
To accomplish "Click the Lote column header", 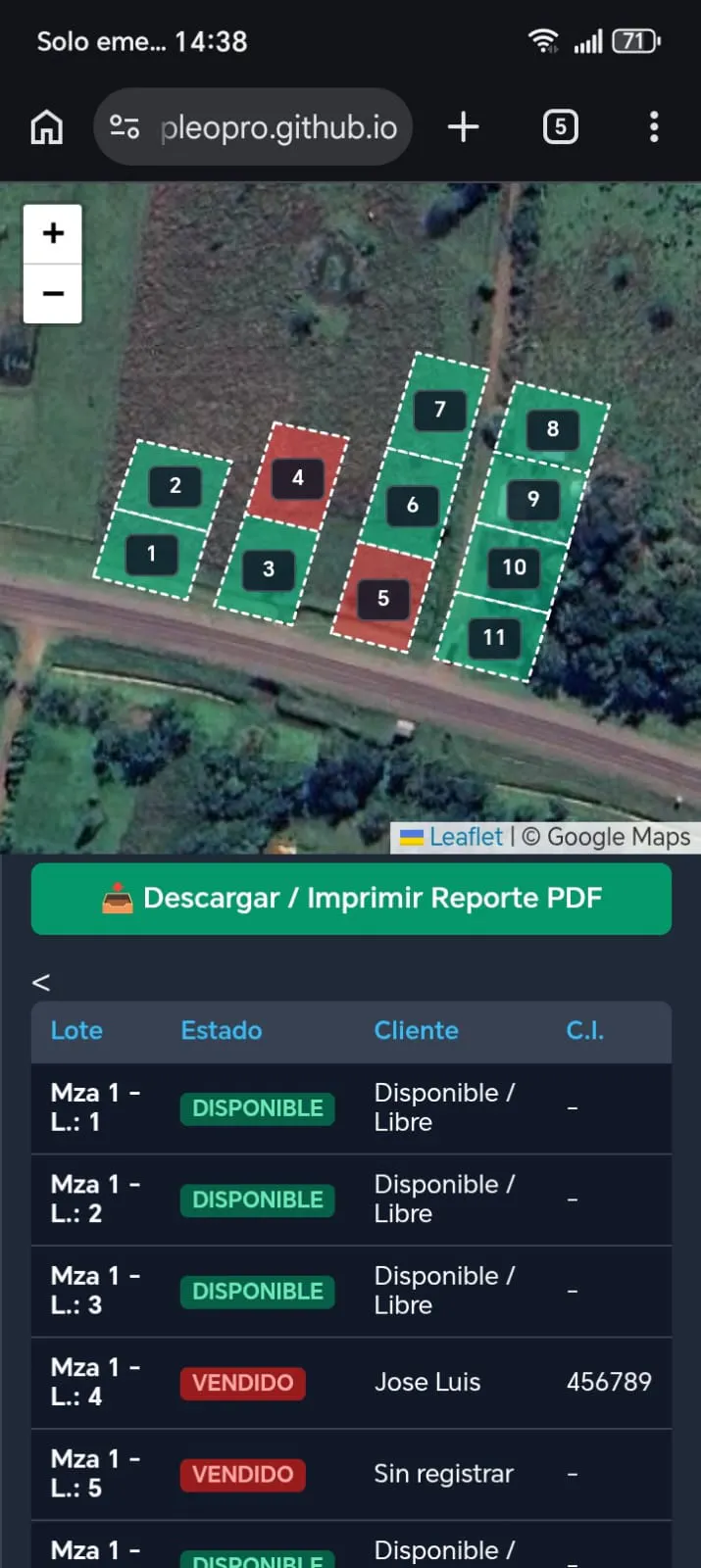I will coord(76,1031).
